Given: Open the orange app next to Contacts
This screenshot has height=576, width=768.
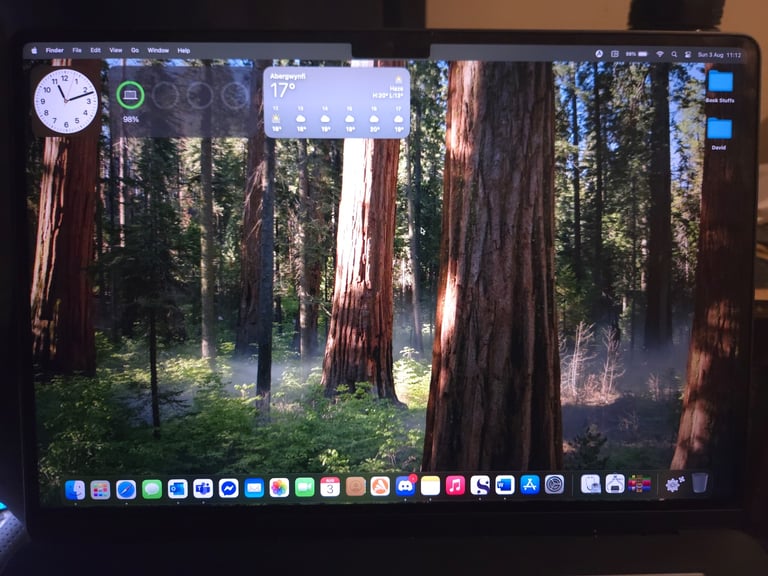Looking at the screenshot, I should tap(380, 486).
